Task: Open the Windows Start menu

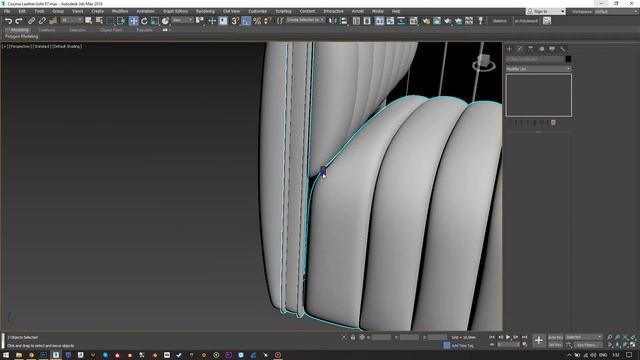Action: 6,355
